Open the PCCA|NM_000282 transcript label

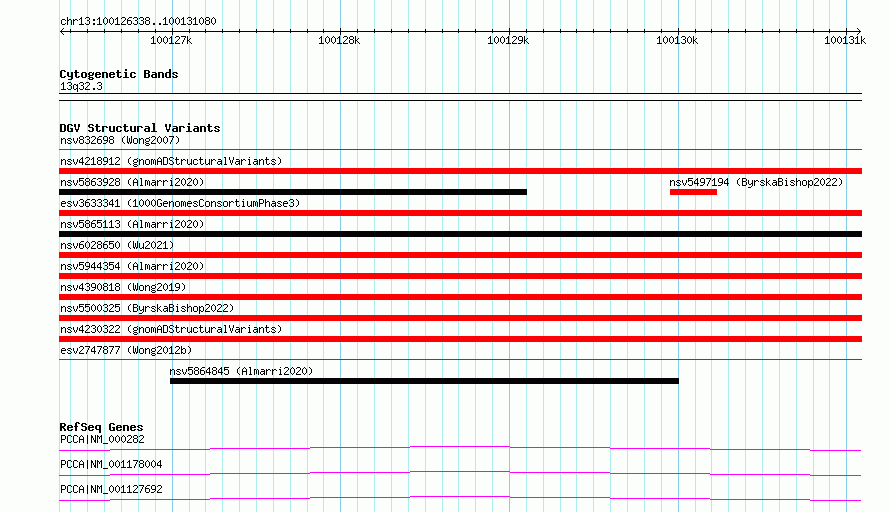102,439
